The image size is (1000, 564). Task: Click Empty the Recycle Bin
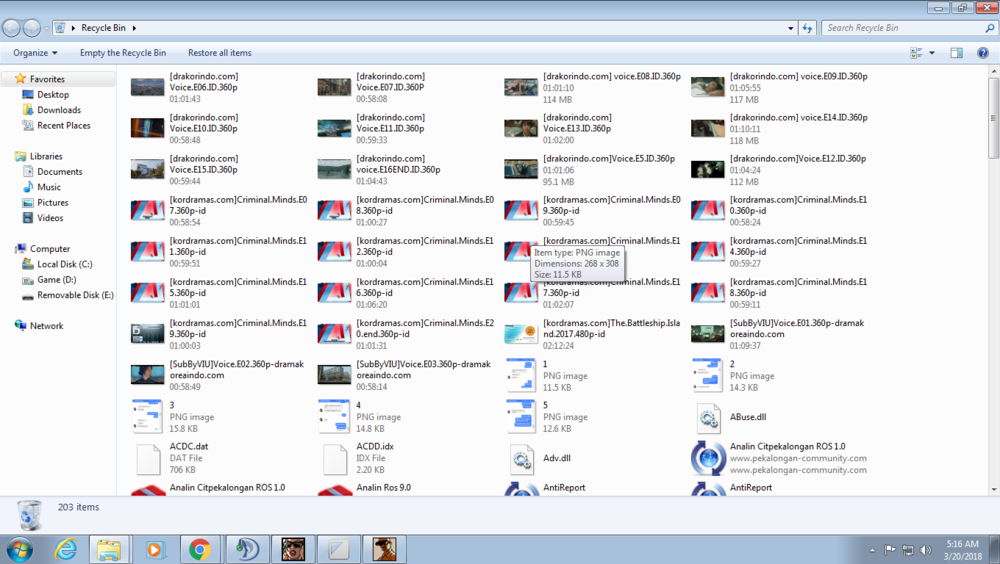[123, 53]
